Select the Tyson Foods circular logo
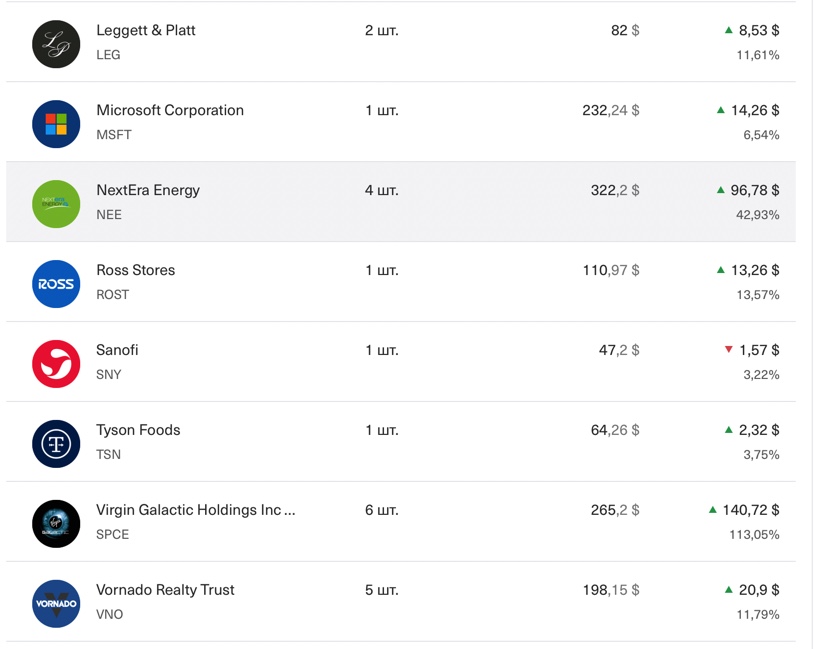This screenshot has width=824, height=649. tap(56, 444)
